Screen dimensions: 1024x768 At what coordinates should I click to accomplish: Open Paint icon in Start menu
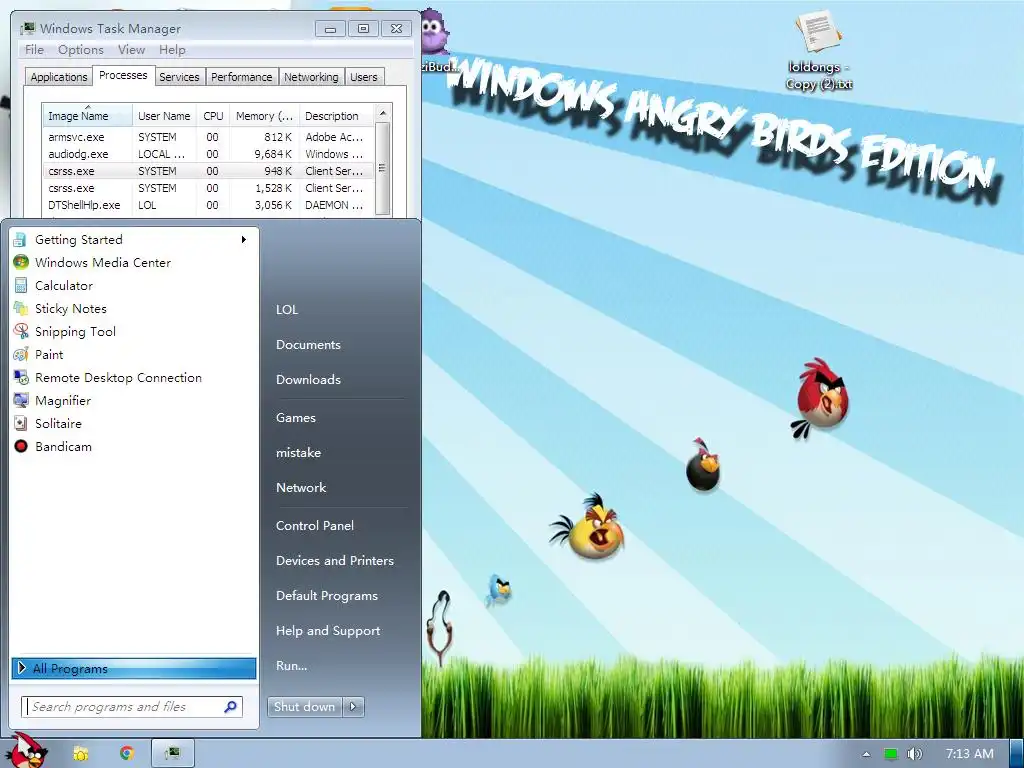tap(21, 355)
